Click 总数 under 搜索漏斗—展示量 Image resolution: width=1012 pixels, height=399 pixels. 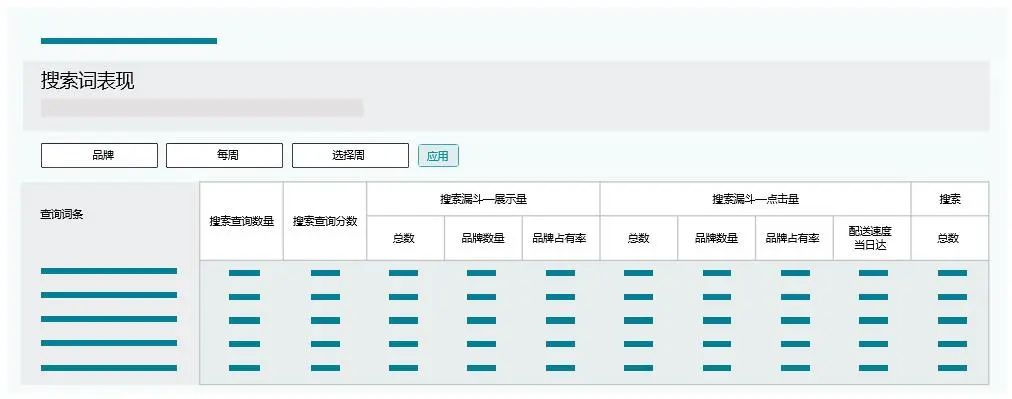coord(405,238)
